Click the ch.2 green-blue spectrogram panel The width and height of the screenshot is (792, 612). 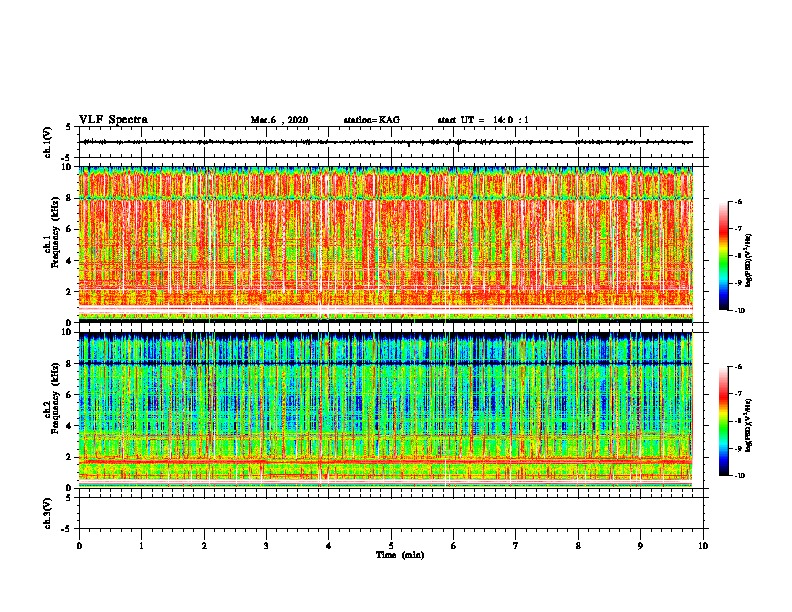tap(386, 410)
